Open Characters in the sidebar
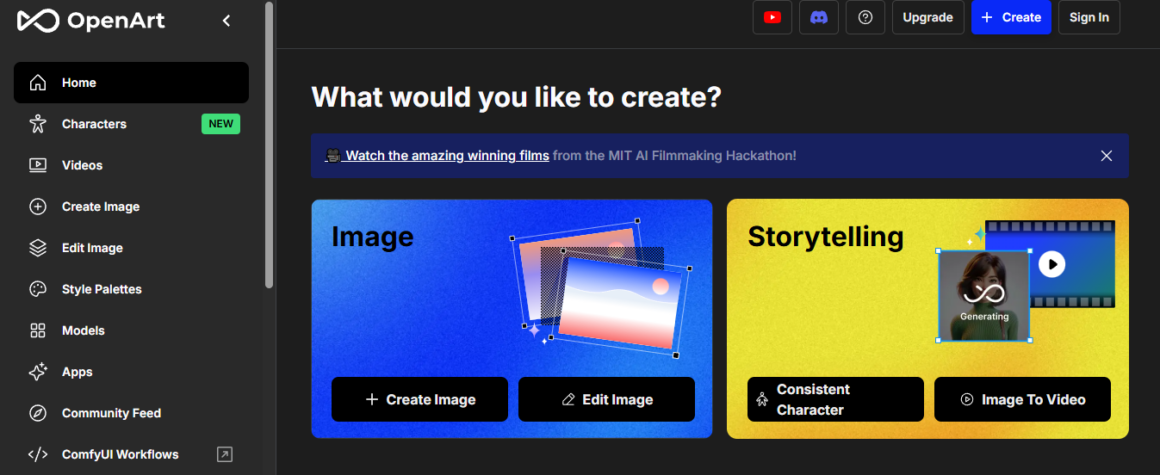This screenshot has height=475, width=1160. click(x=131, y=124)
